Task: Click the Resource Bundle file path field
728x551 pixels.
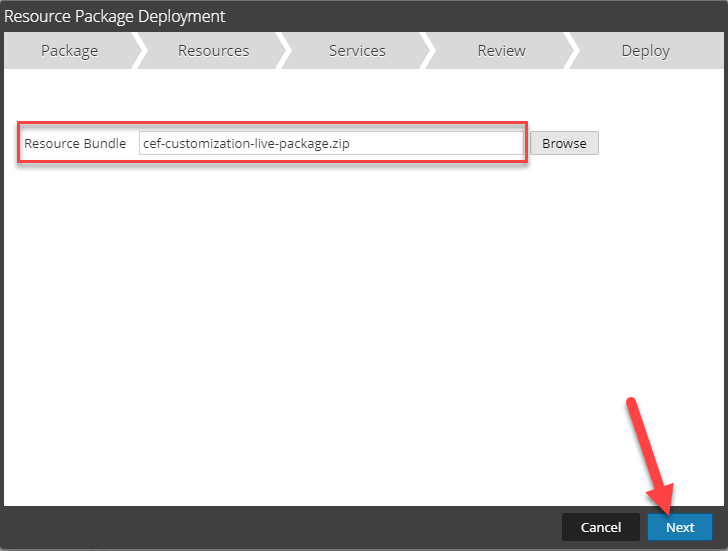Action: (330, 143)
